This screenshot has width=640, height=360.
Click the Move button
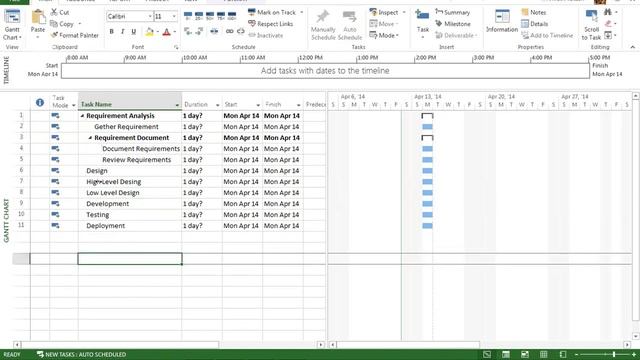pyautogui.click(x=384, y=24)
